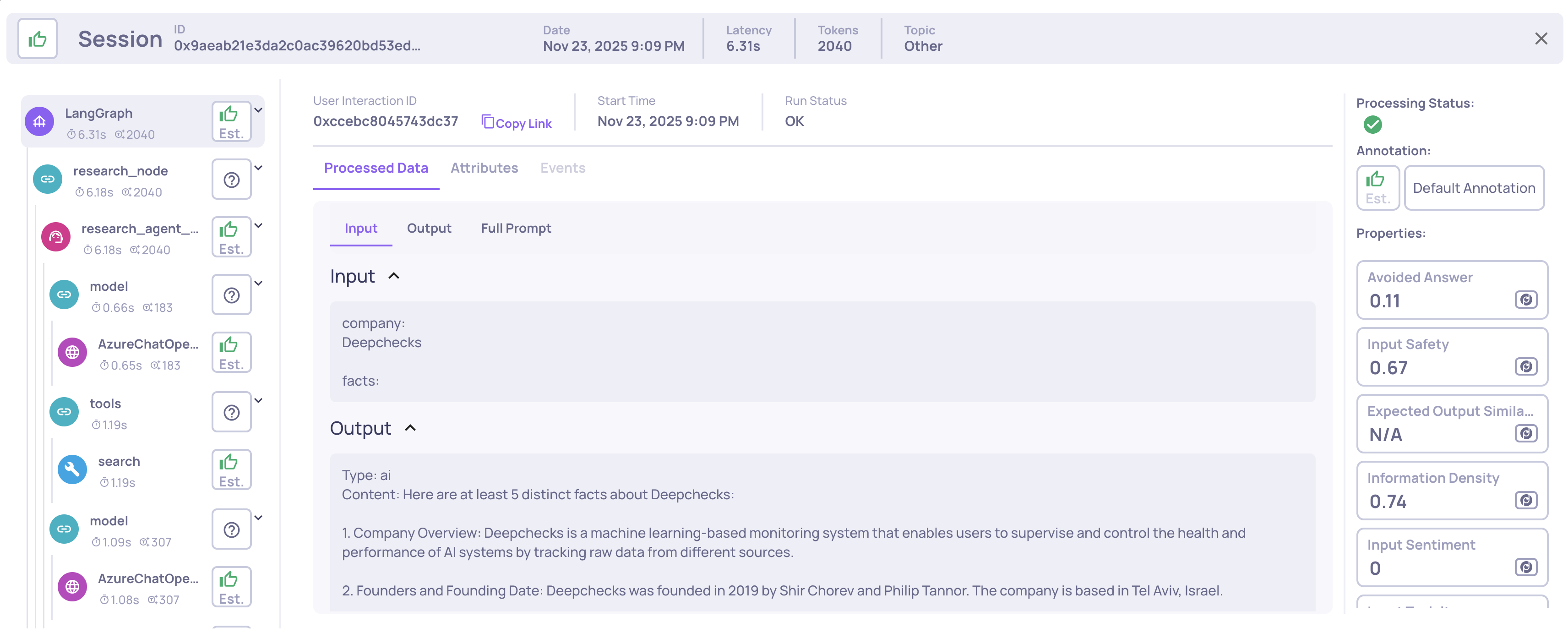Toggle thumbs-up annotation on search span
The height and width of the screenshot is (633, 1568).
231,470
